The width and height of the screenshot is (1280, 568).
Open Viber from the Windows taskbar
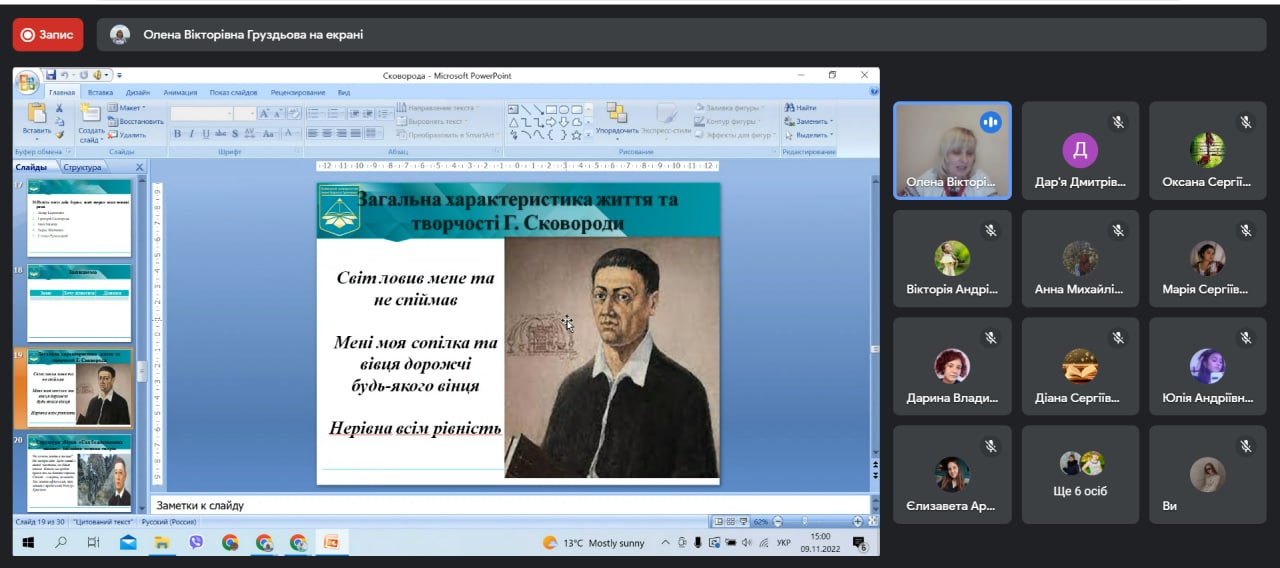[x=196, y=543]
